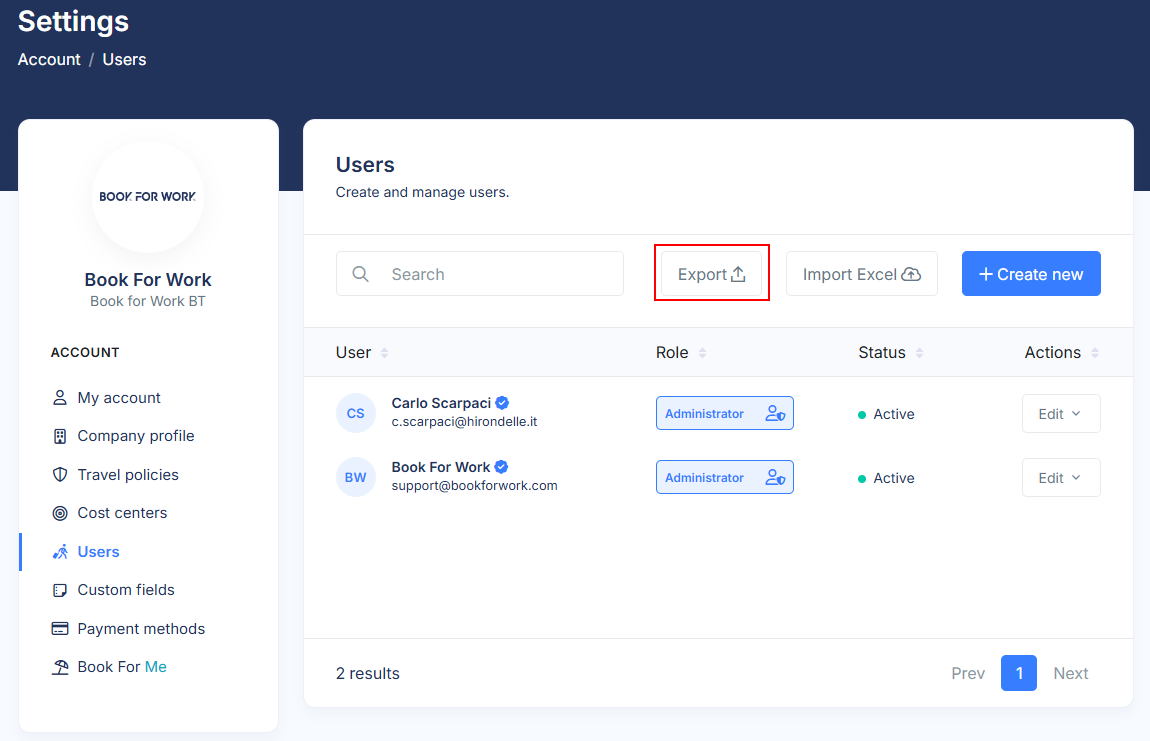Open Travel policies in the sidebar
The height and width of the screenshot is (741, 1150).
click(128, 475)
